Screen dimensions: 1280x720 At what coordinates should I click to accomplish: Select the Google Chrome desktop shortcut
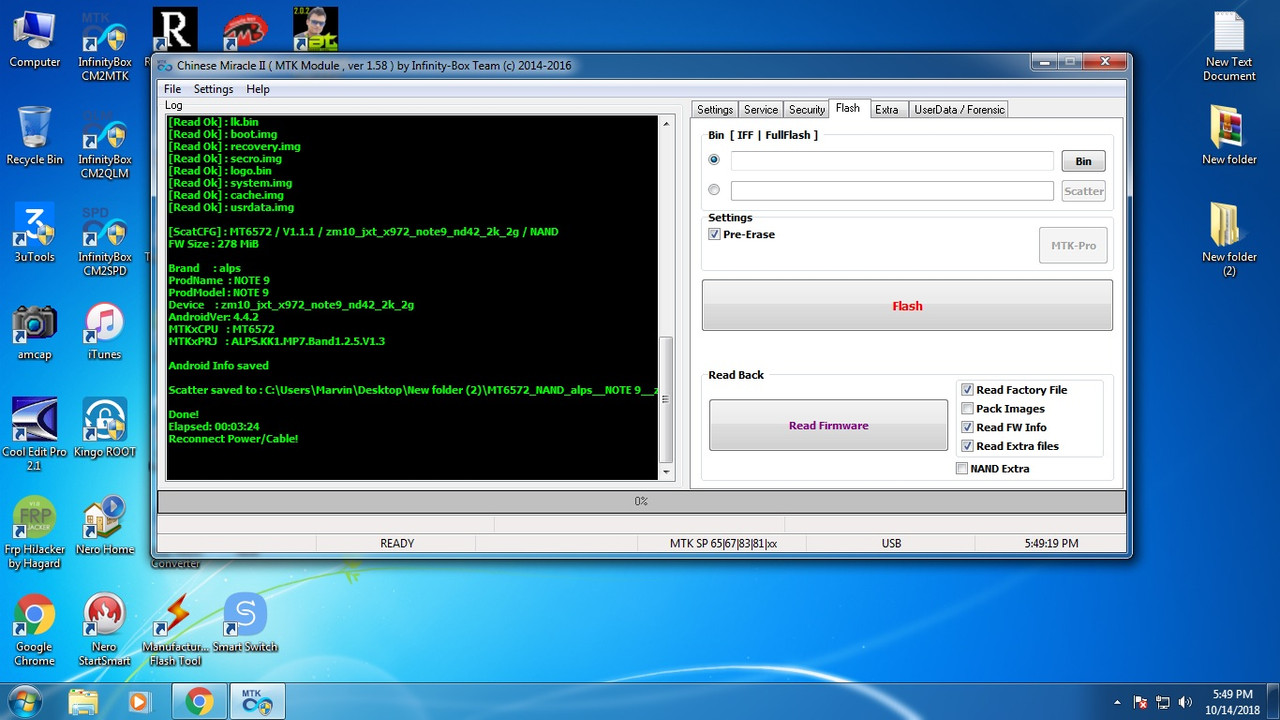click(34, 630)
